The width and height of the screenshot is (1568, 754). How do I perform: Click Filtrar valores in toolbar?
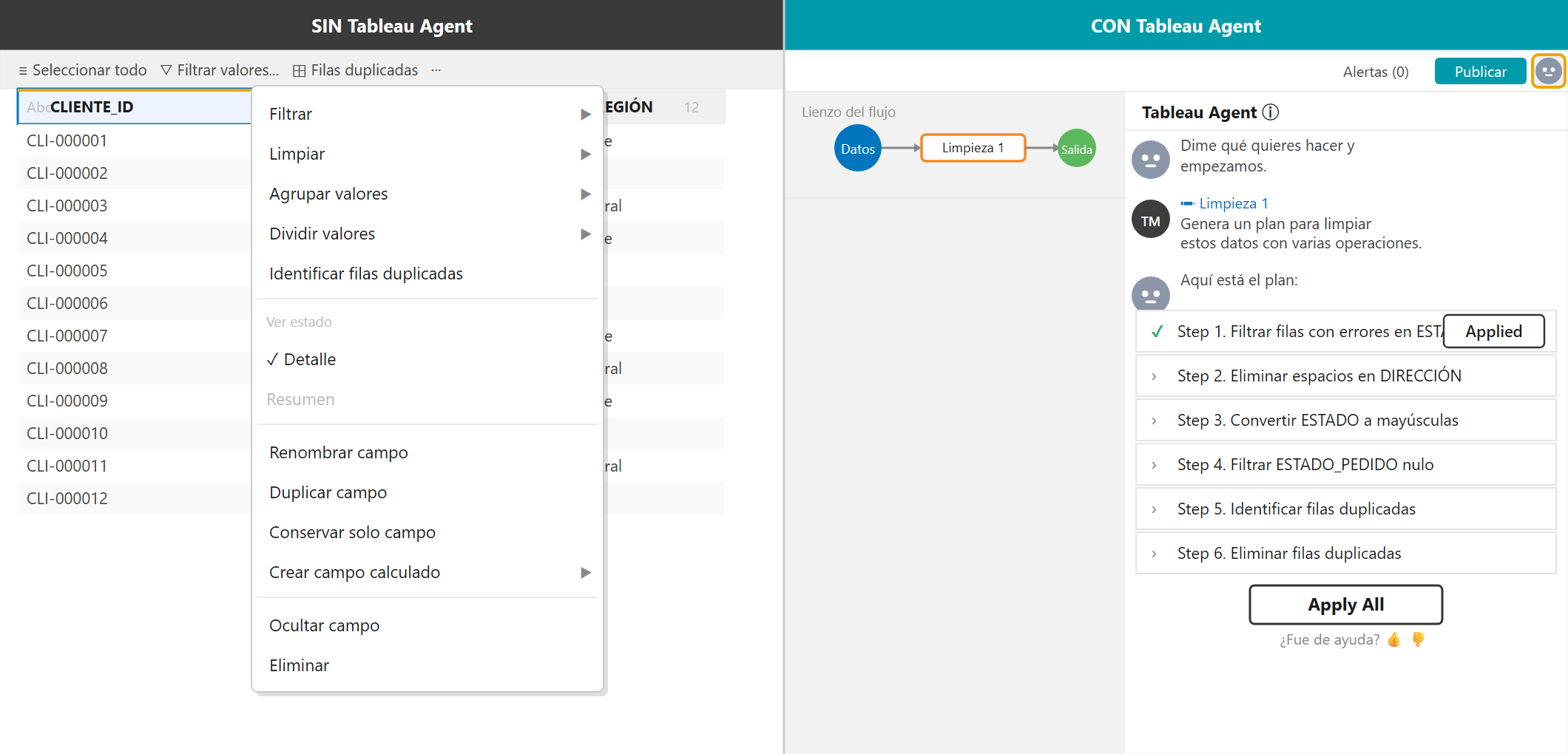point(220,70)
